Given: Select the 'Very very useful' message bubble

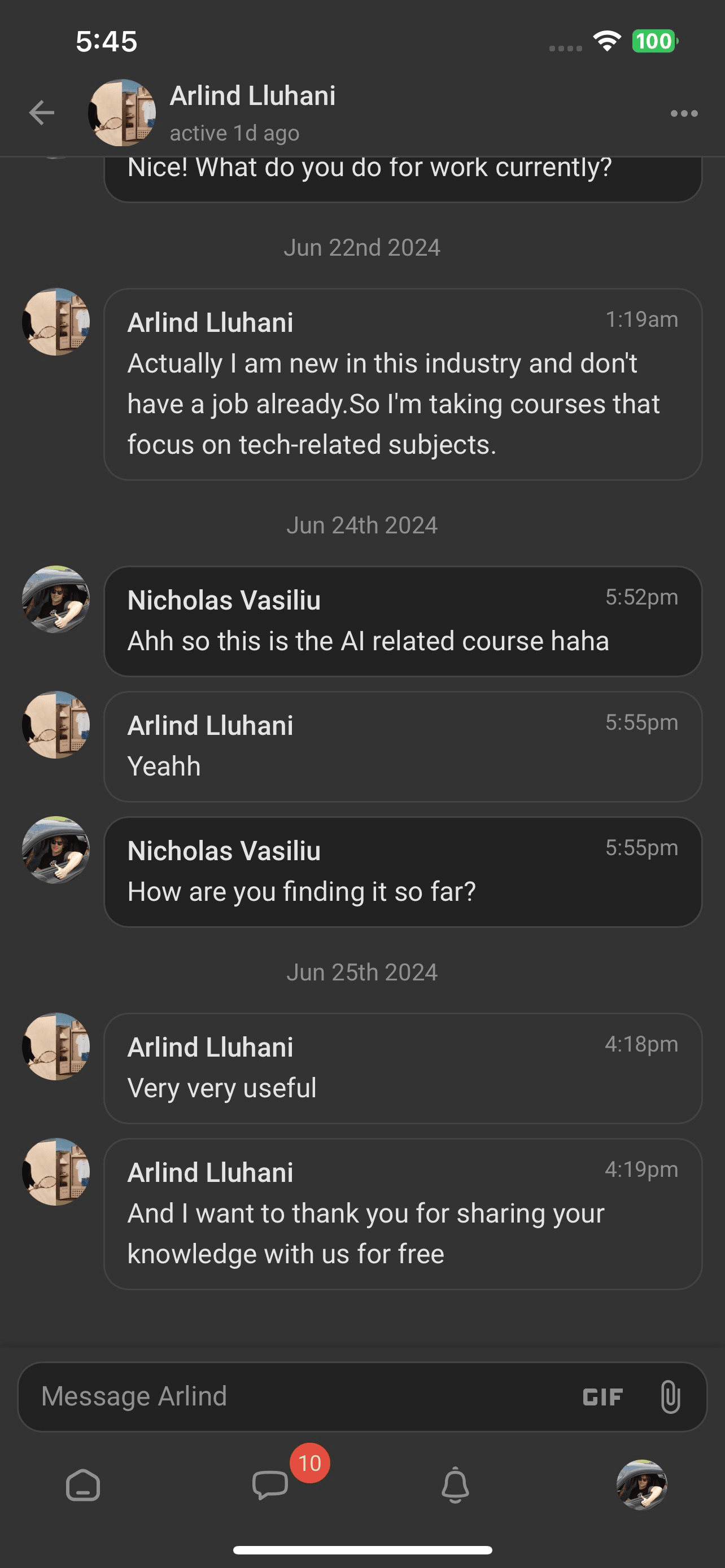Looking at the screenshot, I should 403,1068.
